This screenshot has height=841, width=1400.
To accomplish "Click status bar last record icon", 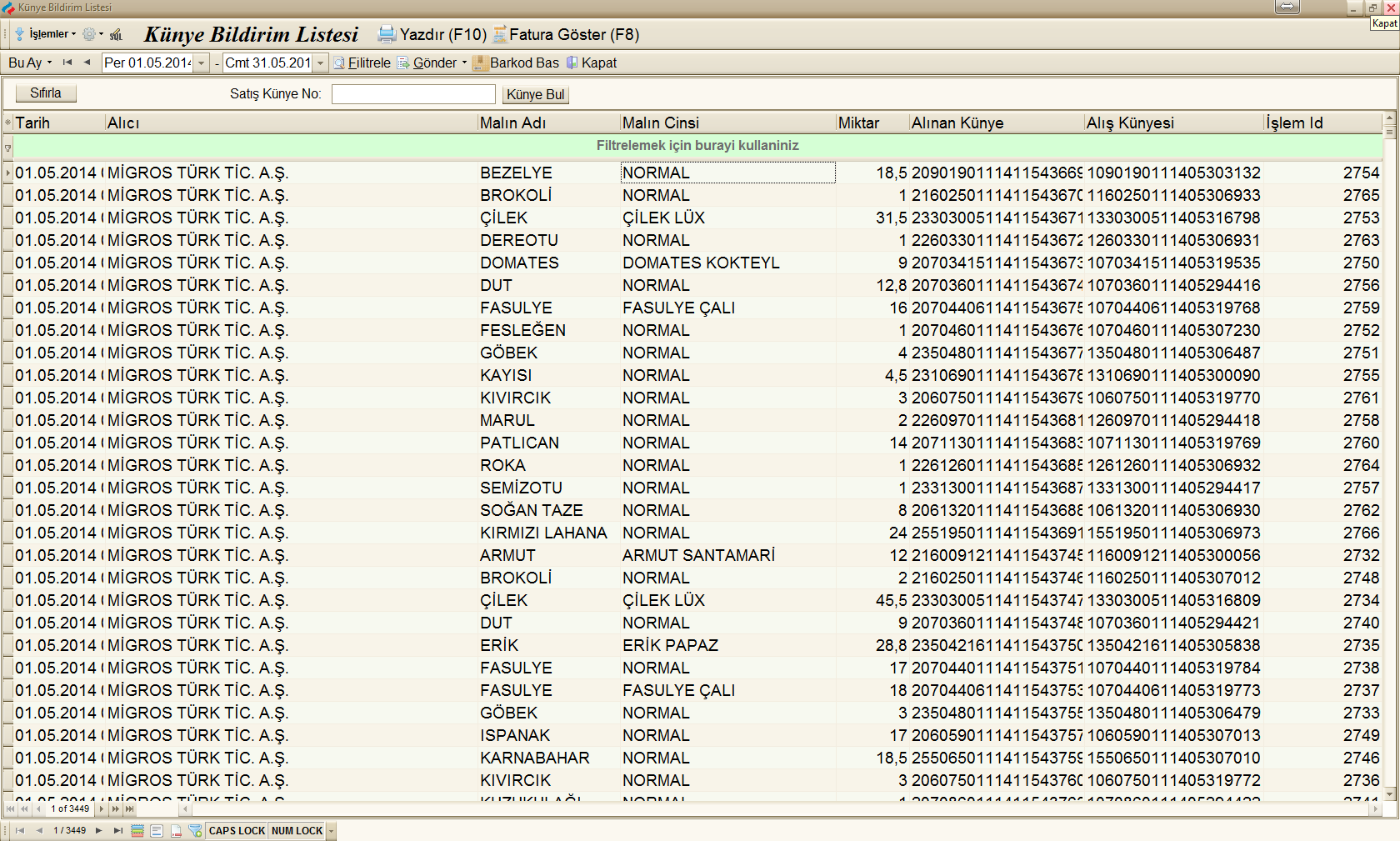I will point(118,830).
